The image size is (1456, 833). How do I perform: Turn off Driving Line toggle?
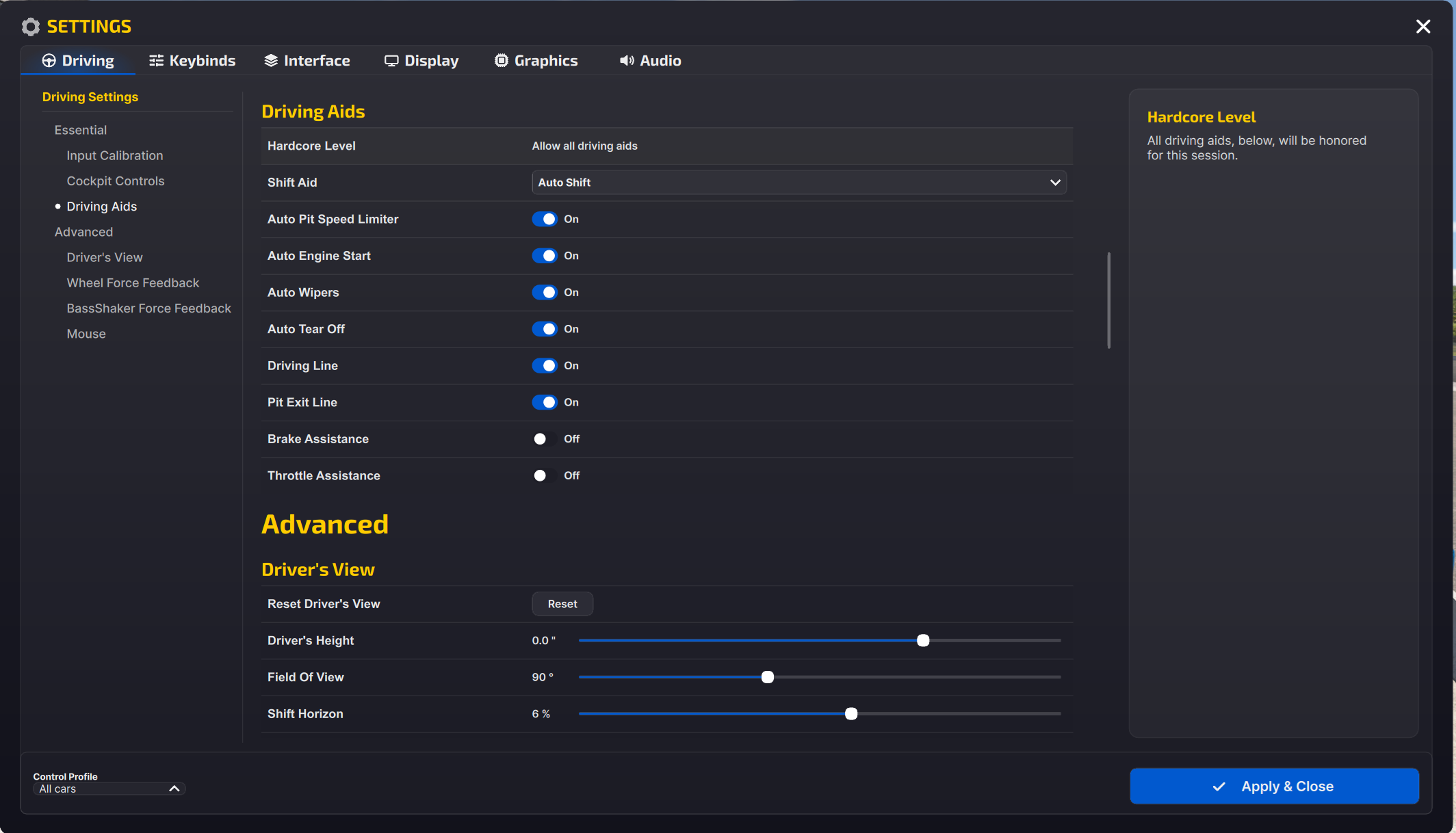545,366
